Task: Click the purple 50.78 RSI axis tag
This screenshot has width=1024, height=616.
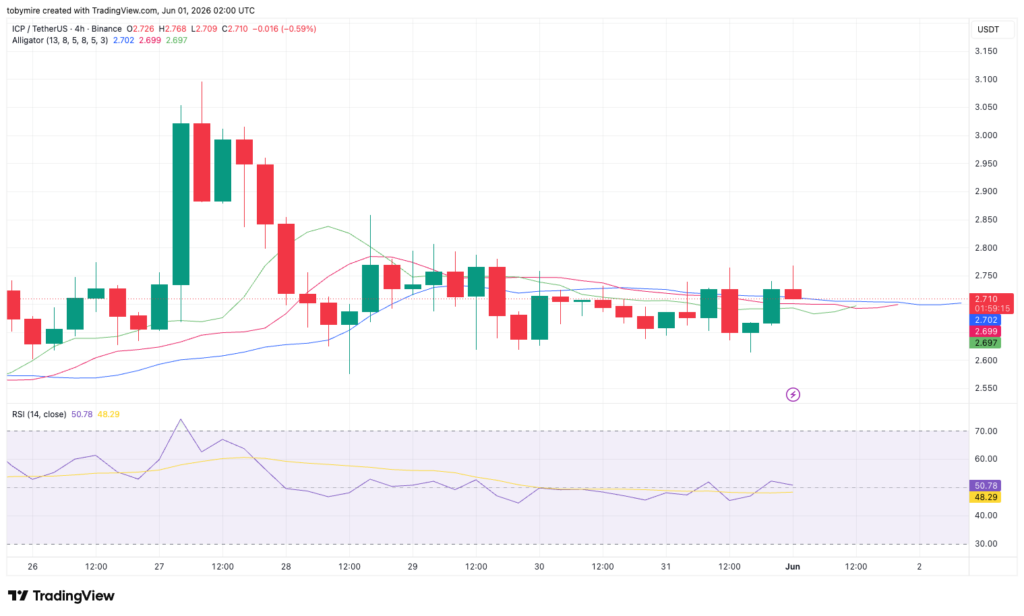Action: click(x=985, y=486)
